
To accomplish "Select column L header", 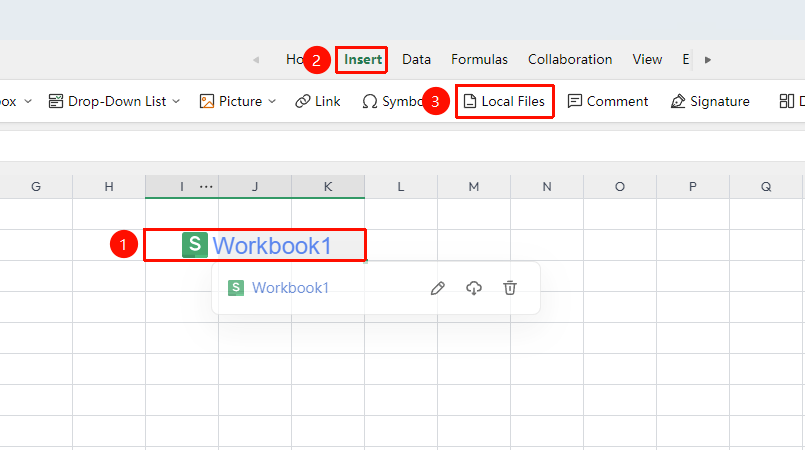I will (401, 187).
